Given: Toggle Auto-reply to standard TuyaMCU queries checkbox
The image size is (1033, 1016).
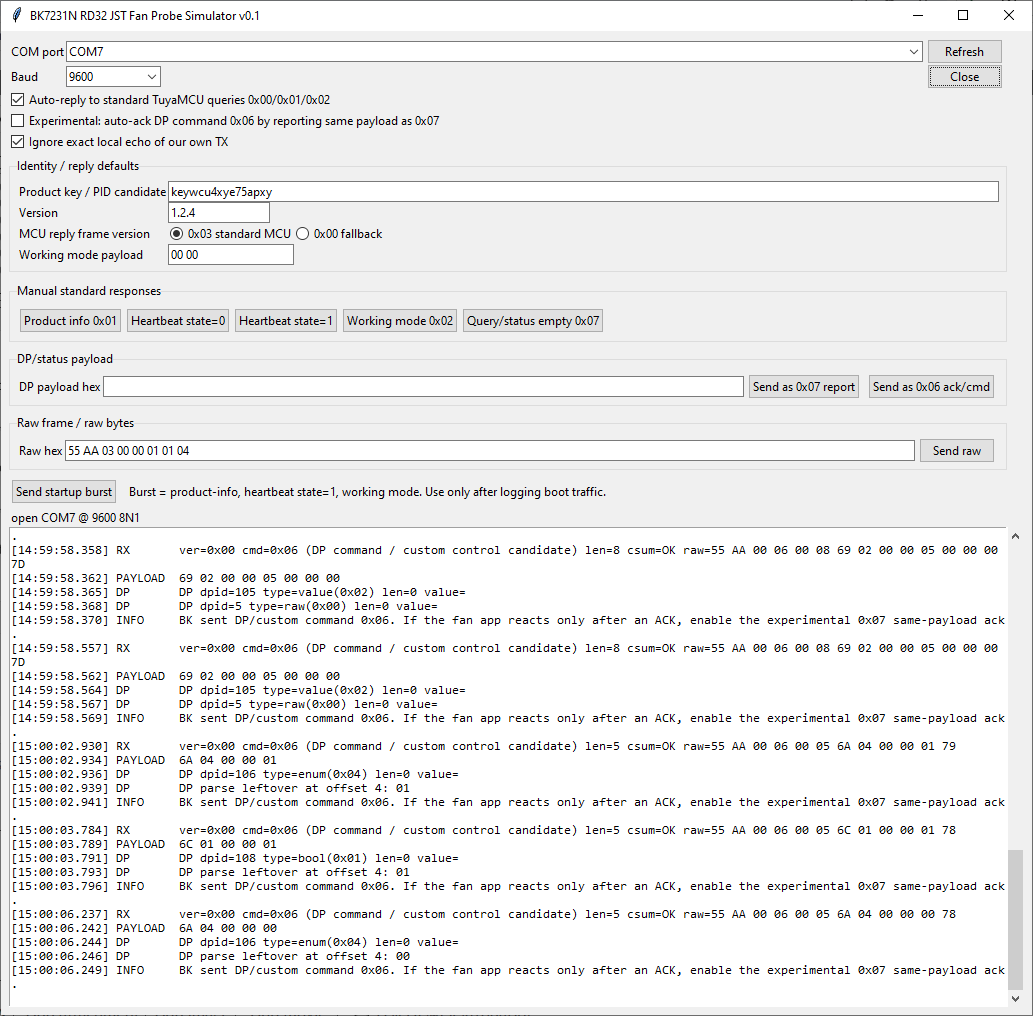Looking at the screenshot, I should click(x=18, y=100).
